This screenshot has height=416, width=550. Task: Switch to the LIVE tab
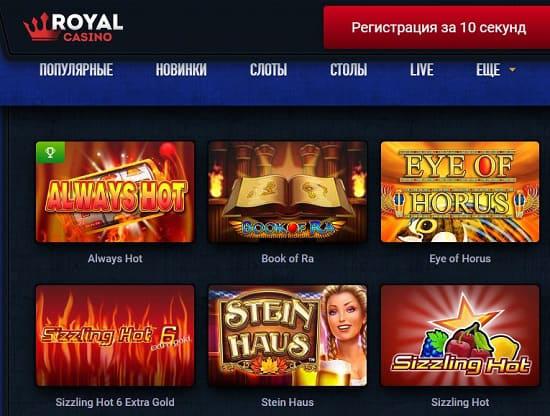[x=422, y=70]
